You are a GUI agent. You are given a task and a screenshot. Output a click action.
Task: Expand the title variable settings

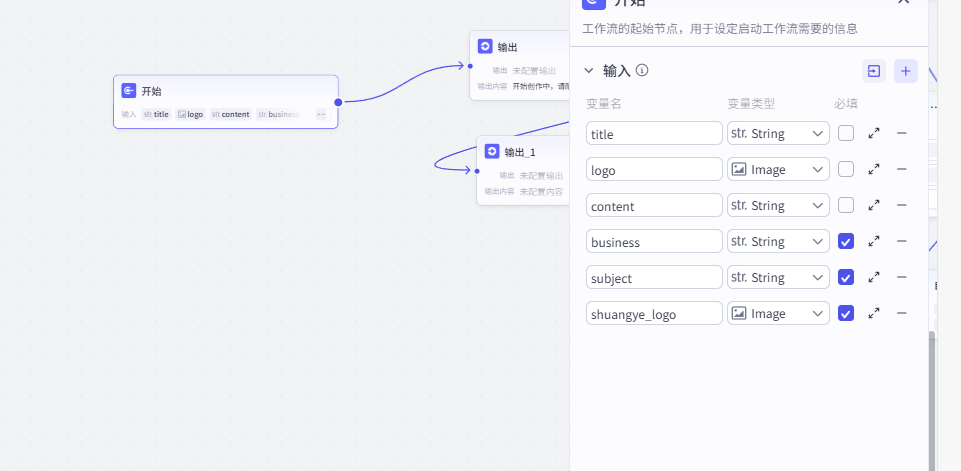pyautogui.click(x=874, y=133)
